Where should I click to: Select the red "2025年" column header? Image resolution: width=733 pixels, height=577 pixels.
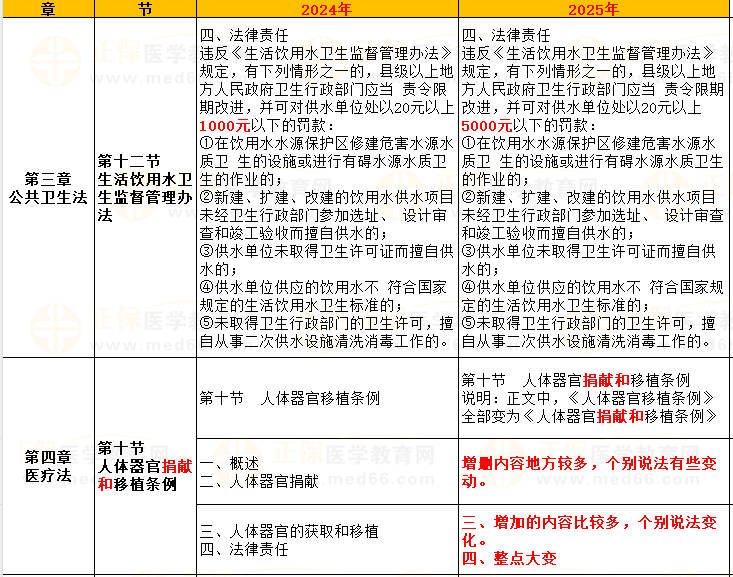pyautogui.click(x=594, y=10)
